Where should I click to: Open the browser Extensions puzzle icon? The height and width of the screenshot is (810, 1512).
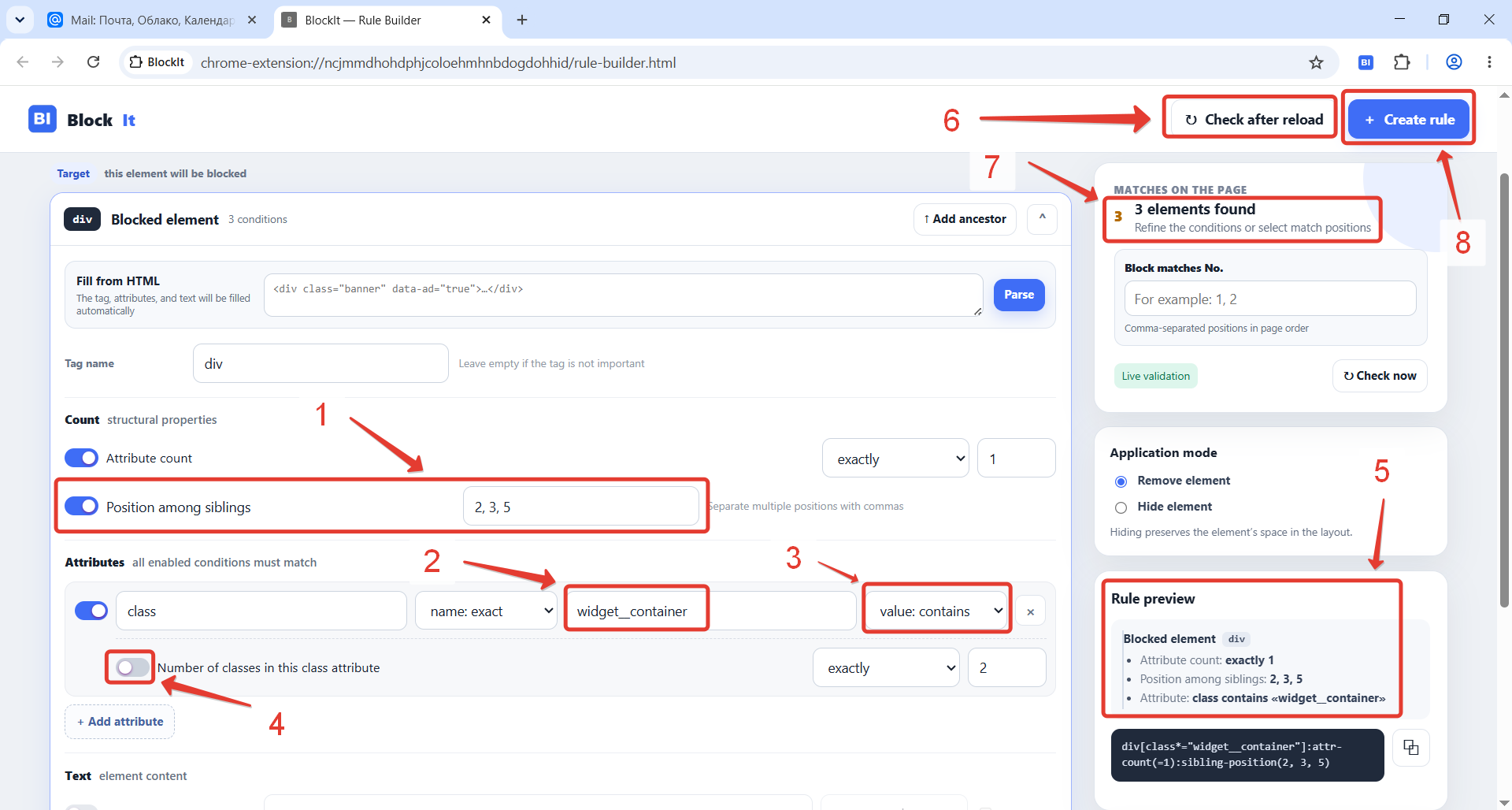tap(1402, 62)
